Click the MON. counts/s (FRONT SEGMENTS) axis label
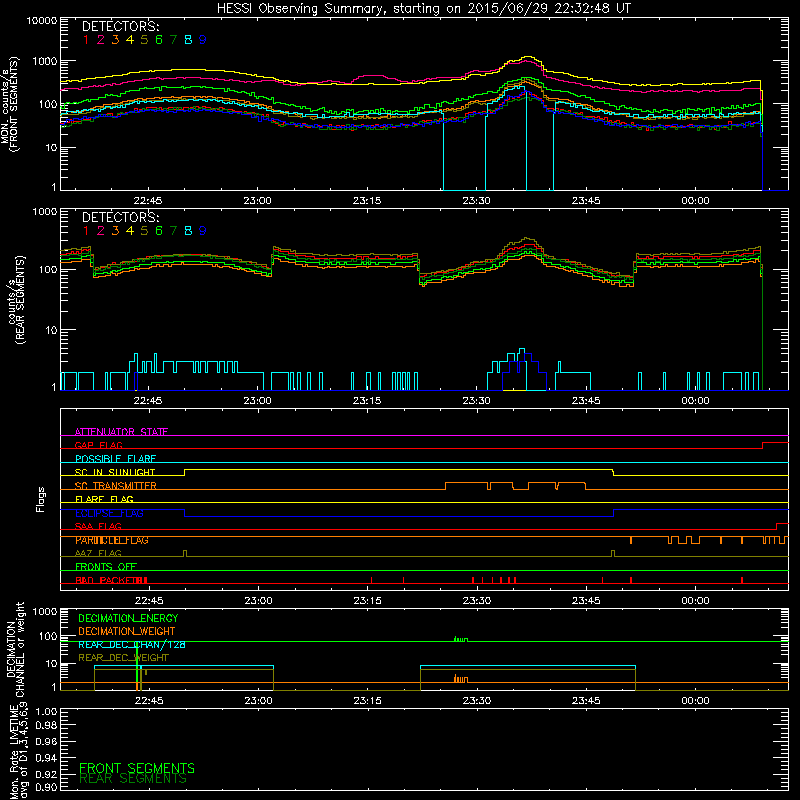Image resolution: width=800 pixels, height=800 pixels. click(x=10, y=104)
